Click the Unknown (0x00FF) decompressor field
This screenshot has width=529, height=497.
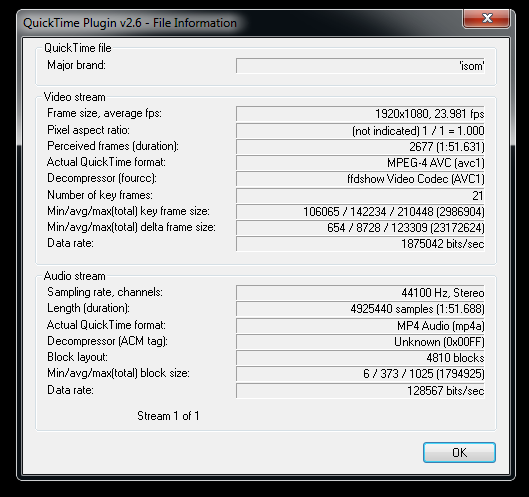pos(360,342)
